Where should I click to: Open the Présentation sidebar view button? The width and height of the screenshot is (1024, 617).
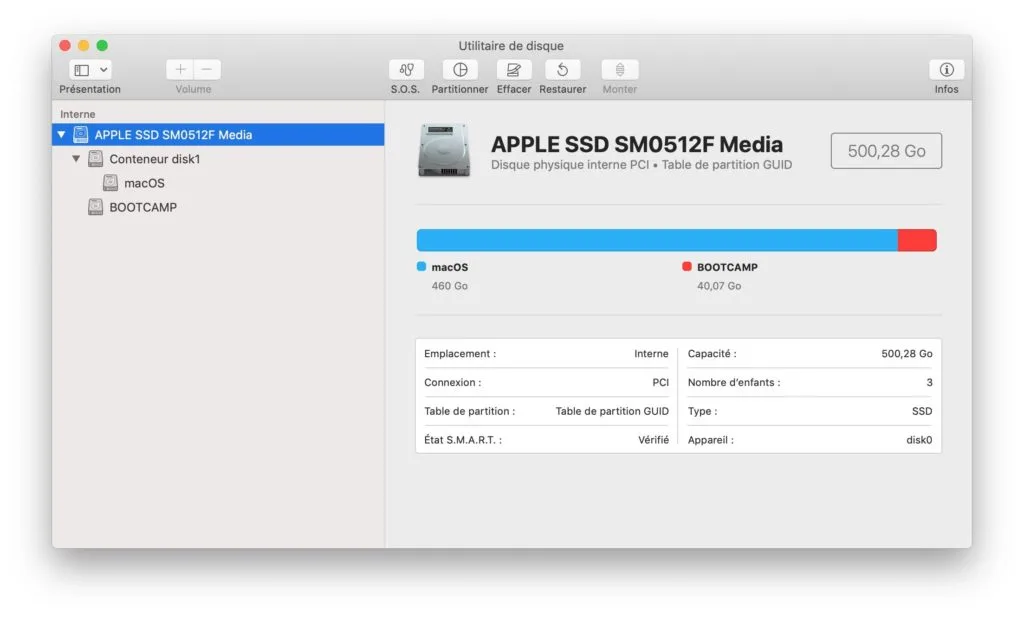82,69
